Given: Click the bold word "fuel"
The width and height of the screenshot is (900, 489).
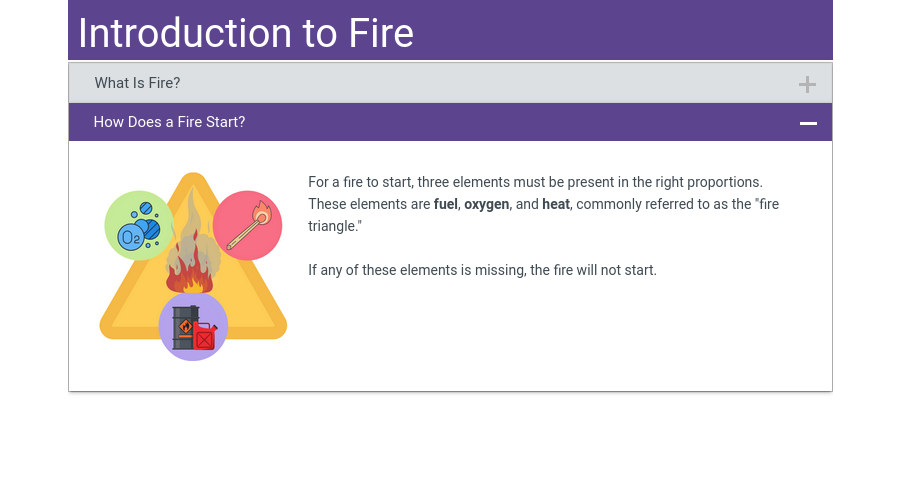Looking at the screenshot, I should pyautogui.click(x=445, y=204).
